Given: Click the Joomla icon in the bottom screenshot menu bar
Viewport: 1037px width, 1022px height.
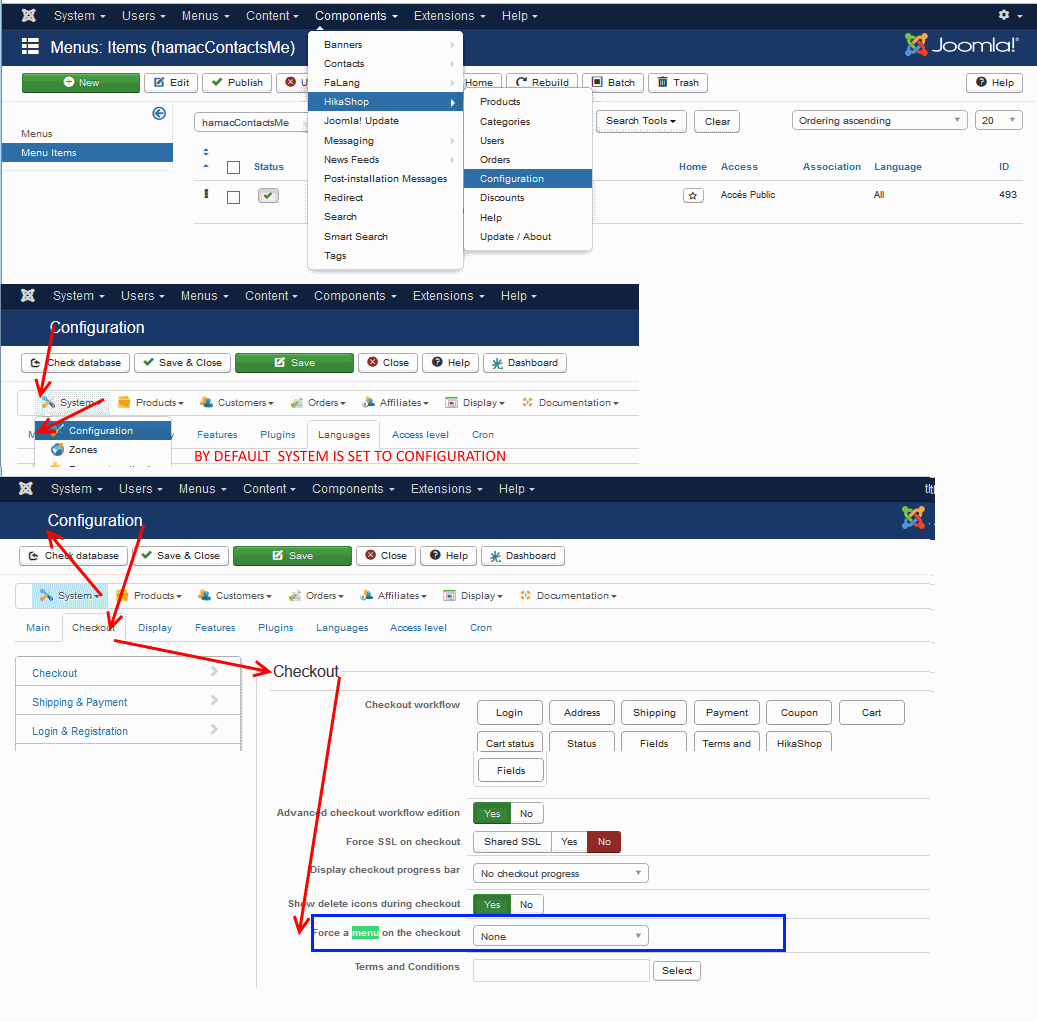Looking at the screenshot, I should coord(26,488).
